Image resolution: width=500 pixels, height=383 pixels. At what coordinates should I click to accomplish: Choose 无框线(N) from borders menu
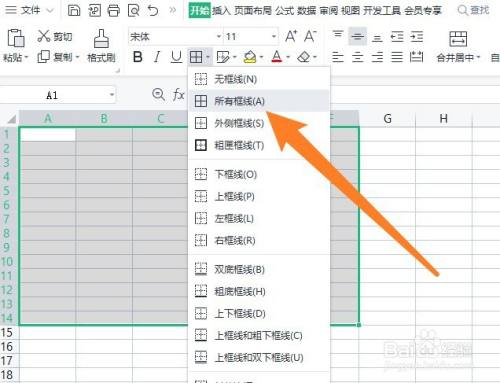[x=259, y=79]
